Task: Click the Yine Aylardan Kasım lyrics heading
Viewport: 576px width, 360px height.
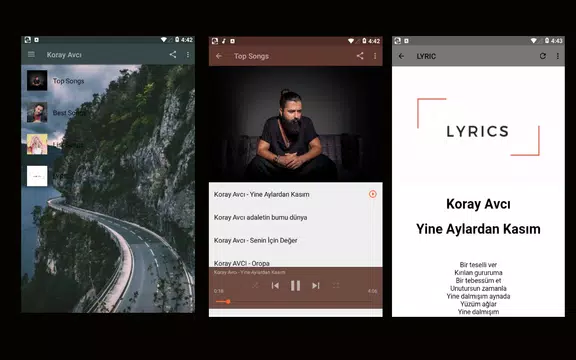Action: coord(478,229)
